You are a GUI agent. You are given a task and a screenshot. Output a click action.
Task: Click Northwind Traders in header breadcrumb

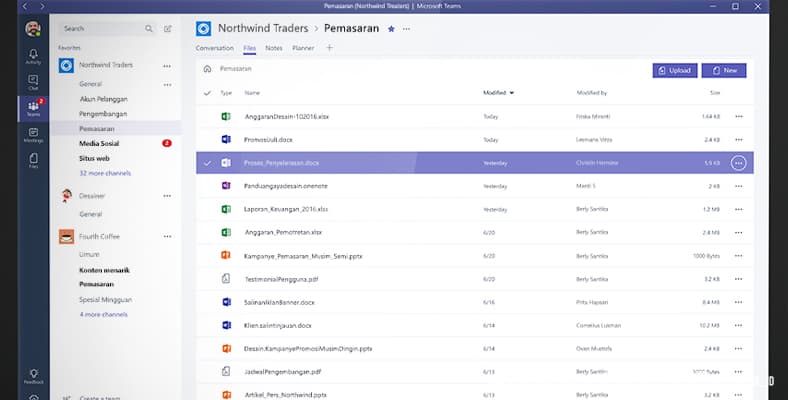(x=263, y=29)
